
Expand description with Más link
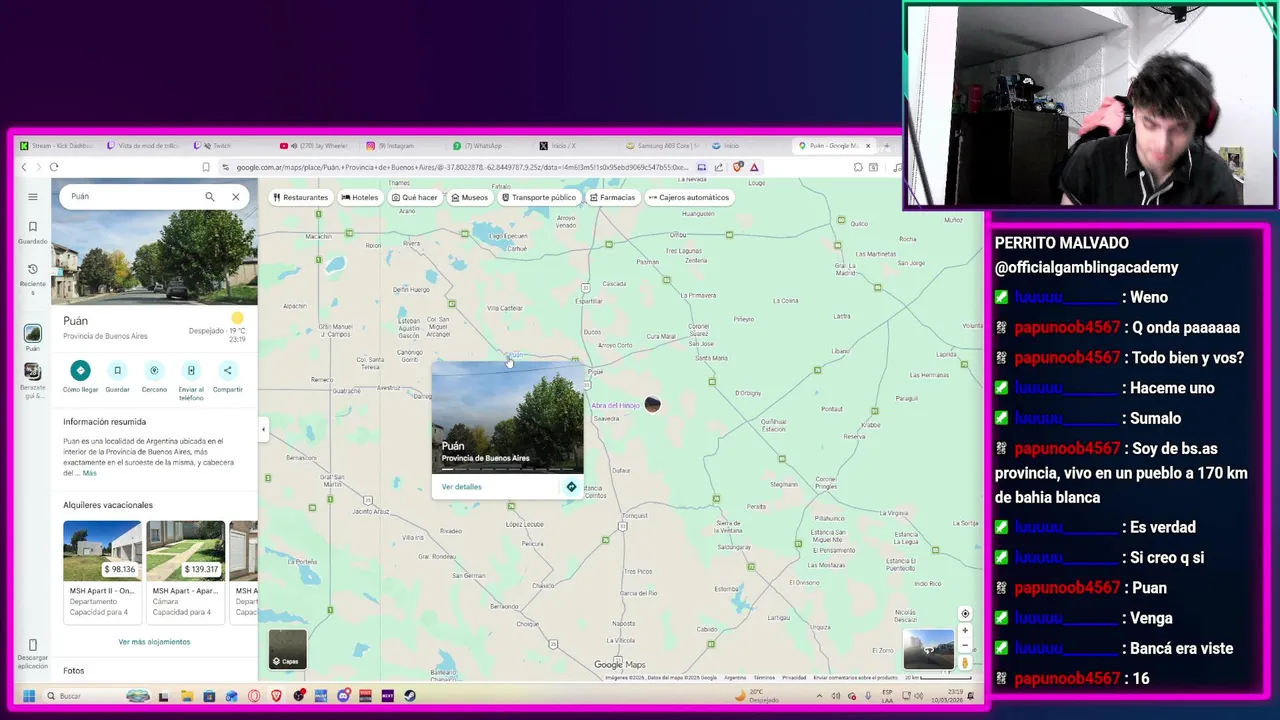click(90, 473)
